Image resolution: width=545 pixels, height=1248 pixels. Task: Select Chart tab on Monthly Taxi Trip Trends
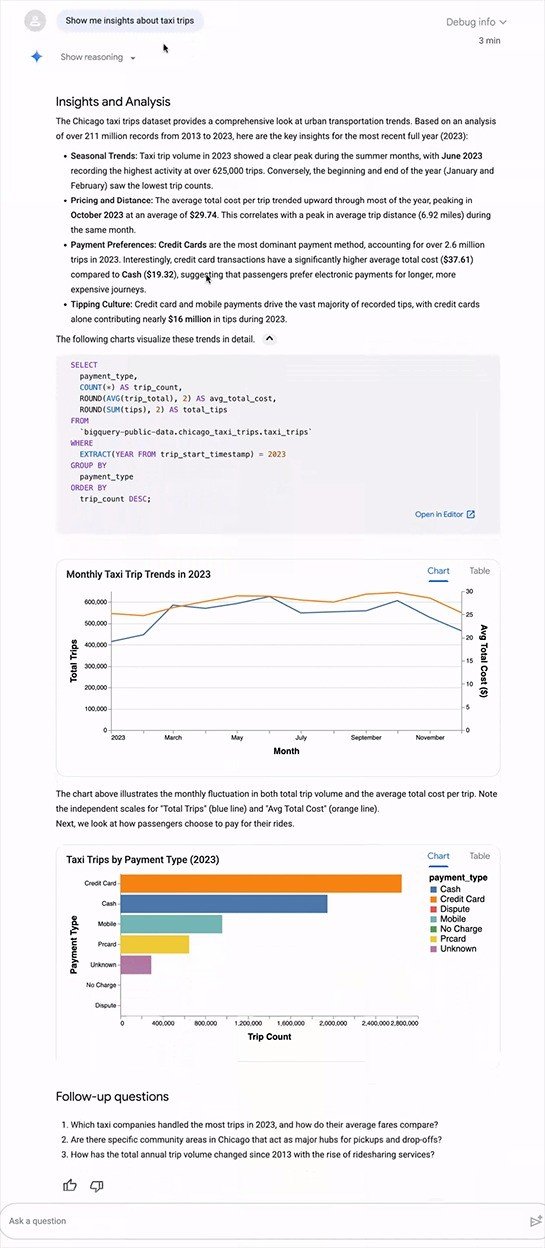click(x=438, y=571)
